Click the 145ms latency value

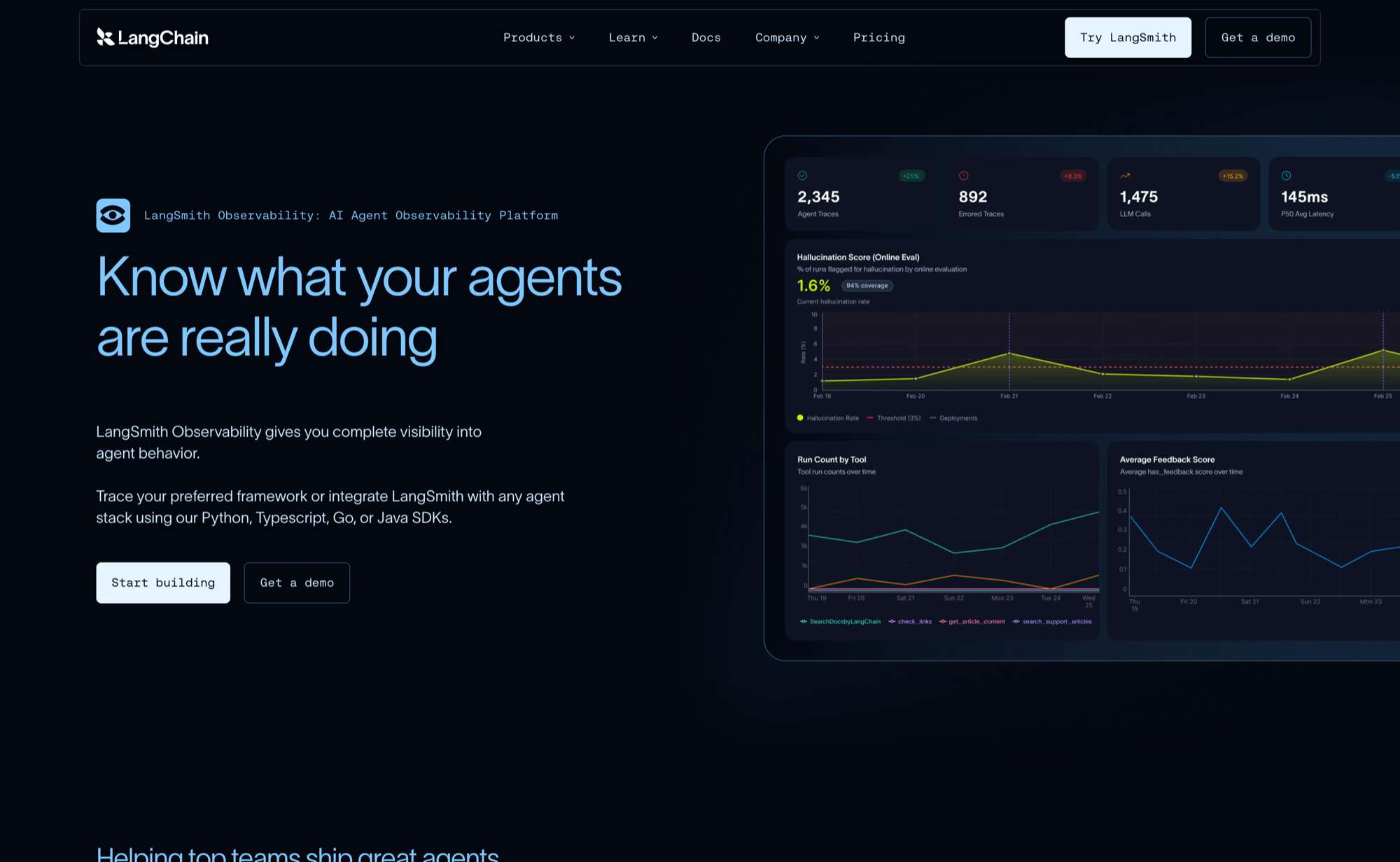[1304, 197]
